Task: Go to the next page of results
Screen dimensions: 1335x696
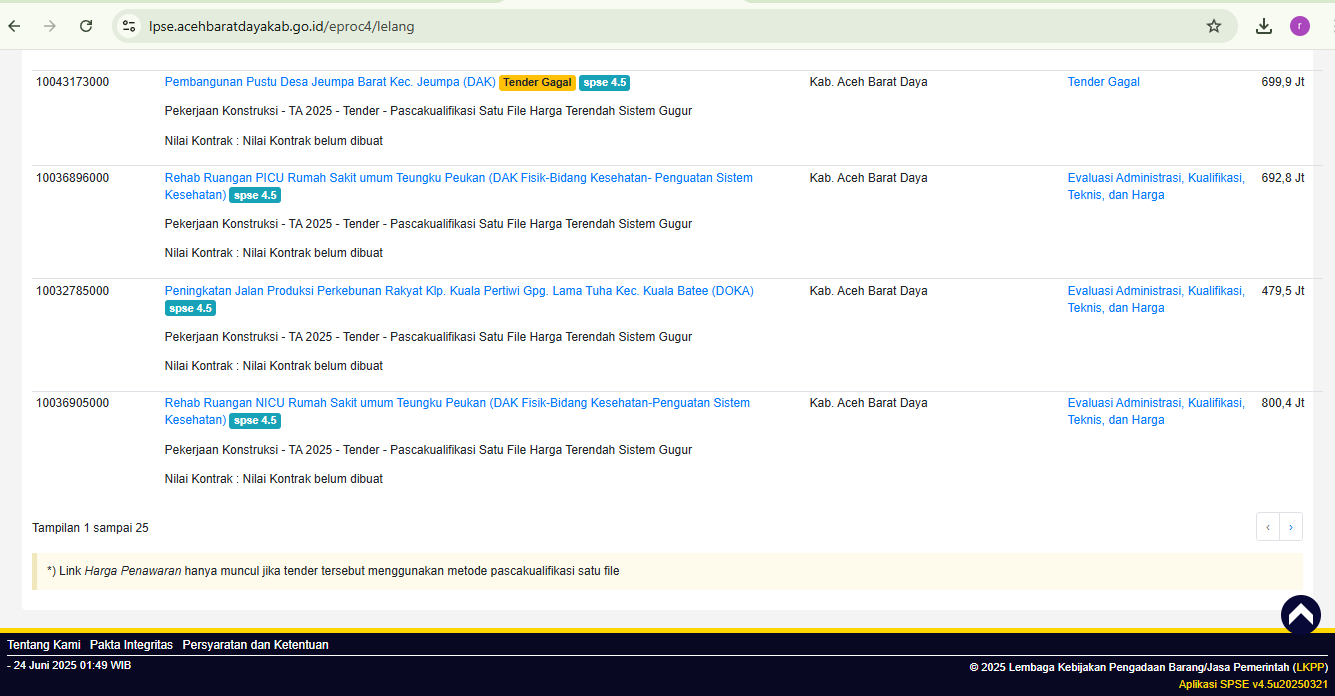Action: 1291,527
